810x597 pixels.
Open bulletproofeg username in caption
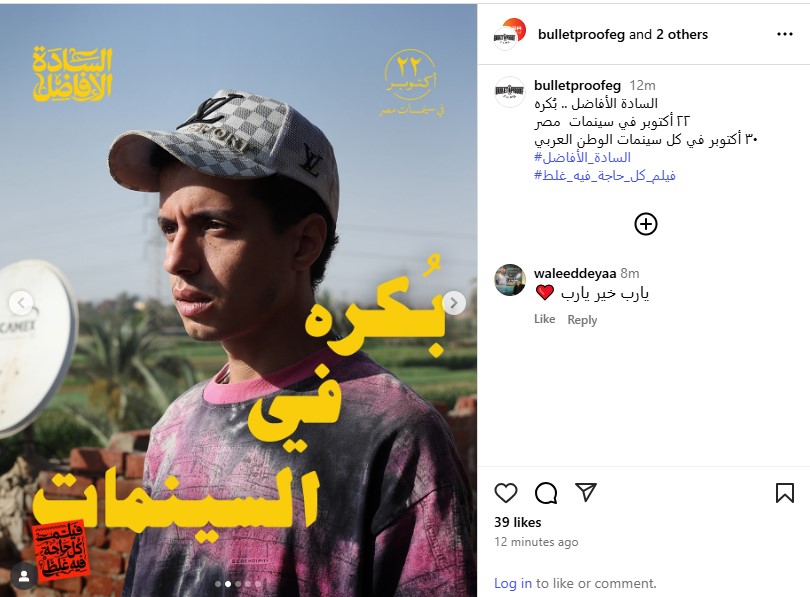tap(577, 85)
